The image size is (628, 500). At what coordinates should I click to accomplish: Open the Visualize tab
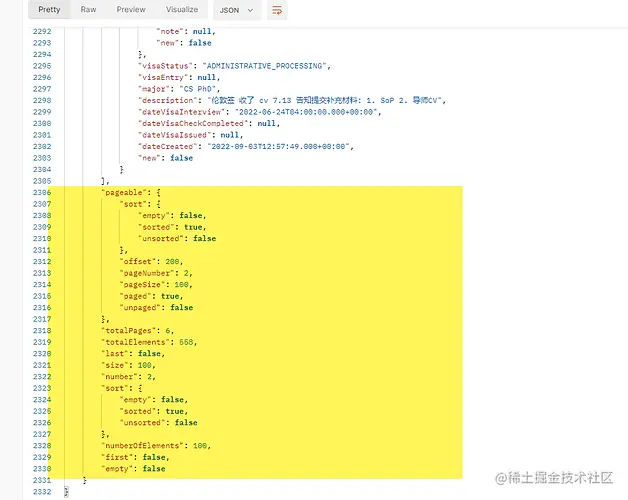182,10
